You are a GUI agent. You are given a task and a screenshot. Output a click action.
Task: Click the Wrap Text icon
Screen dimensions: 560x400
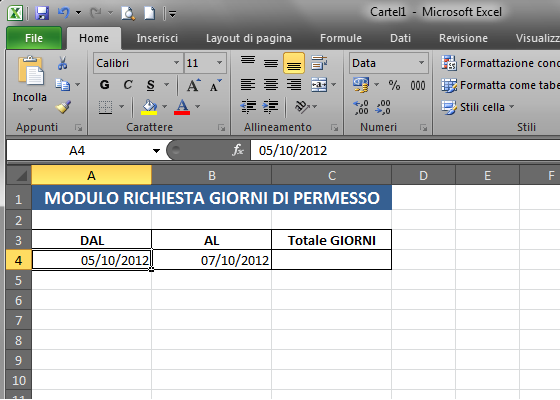point(319,63)
